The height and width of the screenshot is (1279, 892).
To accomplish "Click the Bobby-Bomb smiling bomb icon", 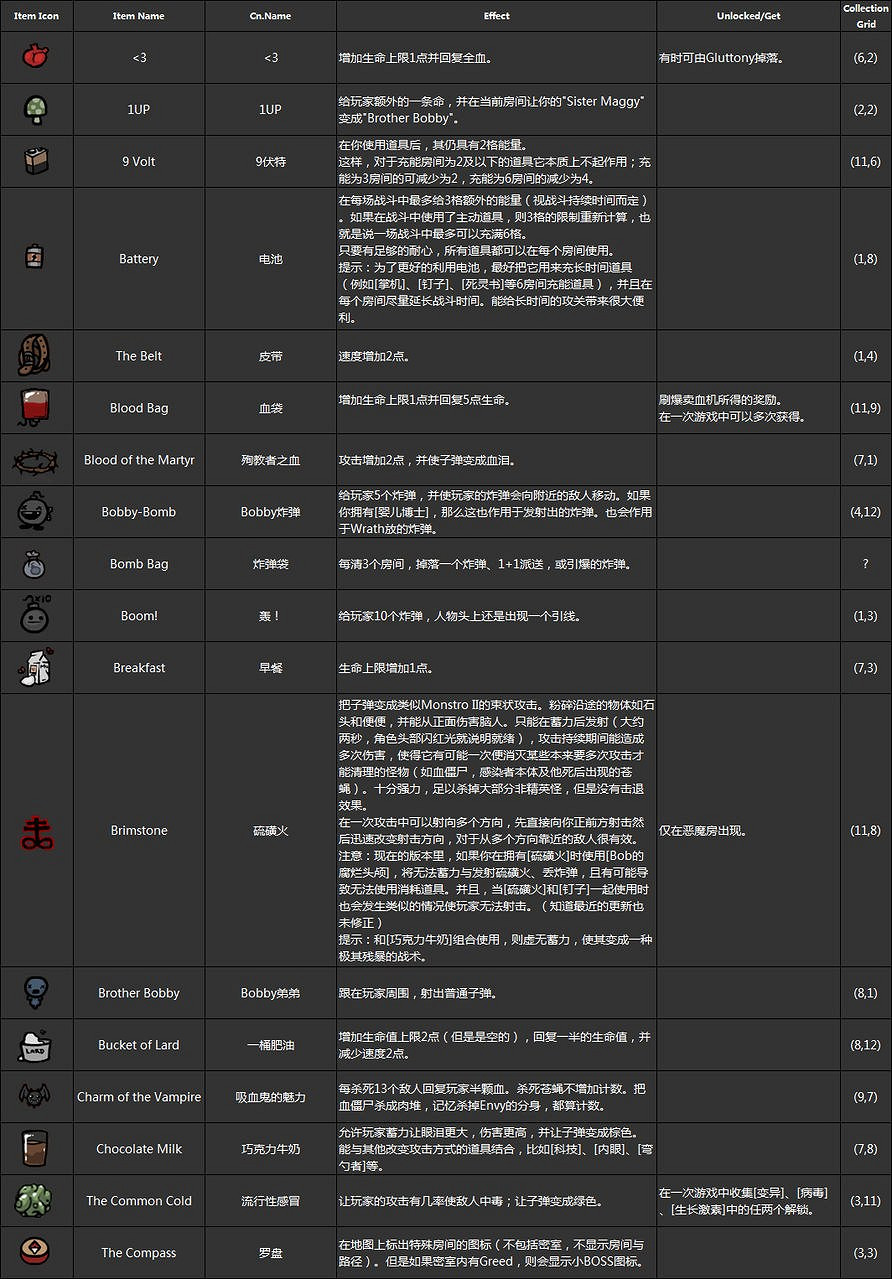I will click(x=36, y=512).
